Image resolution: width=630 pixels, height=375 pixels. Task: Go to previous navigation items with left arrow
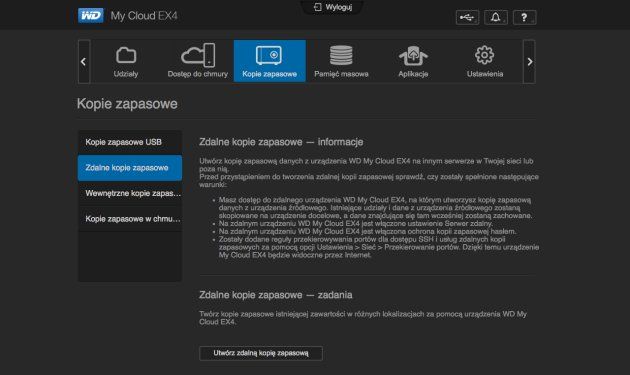point(84,61)
